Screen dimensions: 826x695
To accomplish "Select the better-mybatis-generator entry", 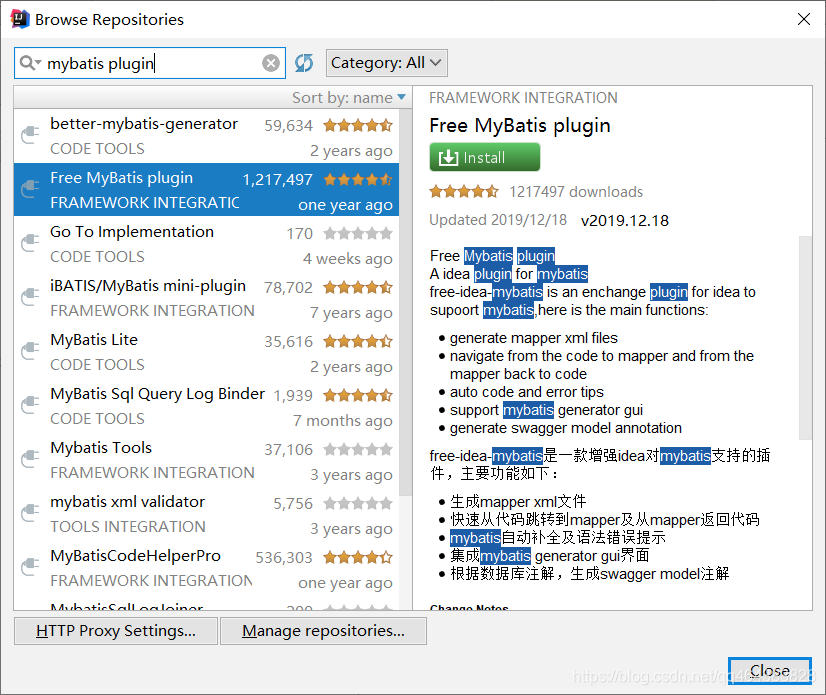I will click(x=206, y=136).
